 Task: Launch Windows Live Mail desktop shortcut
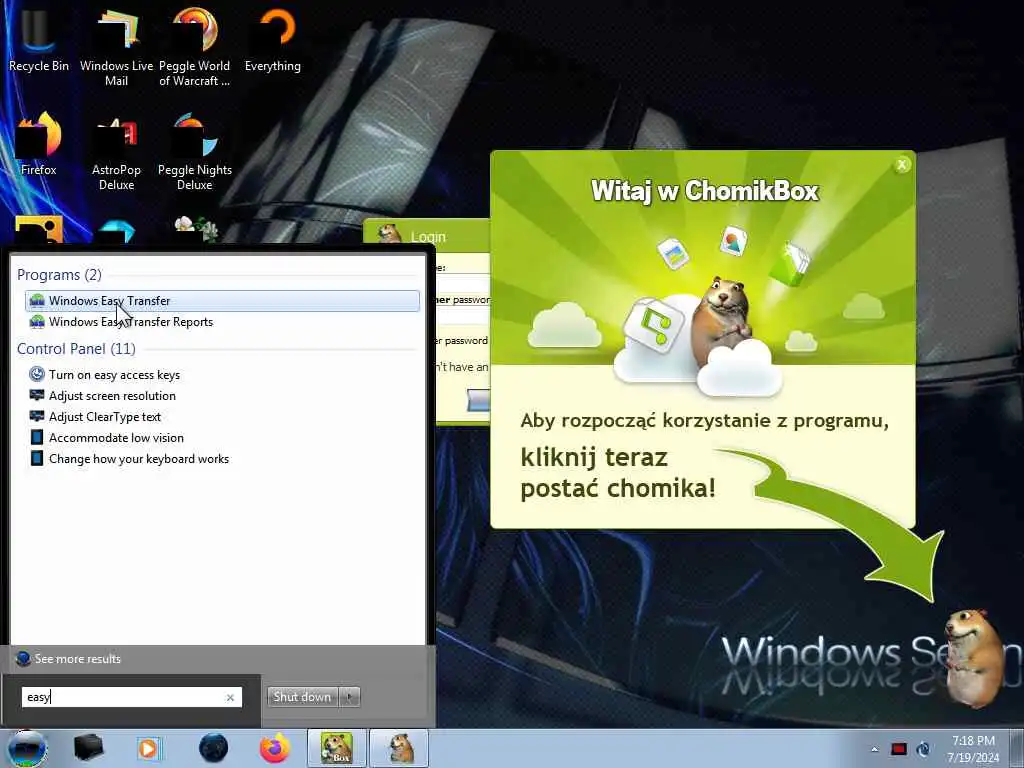(116, 46)
